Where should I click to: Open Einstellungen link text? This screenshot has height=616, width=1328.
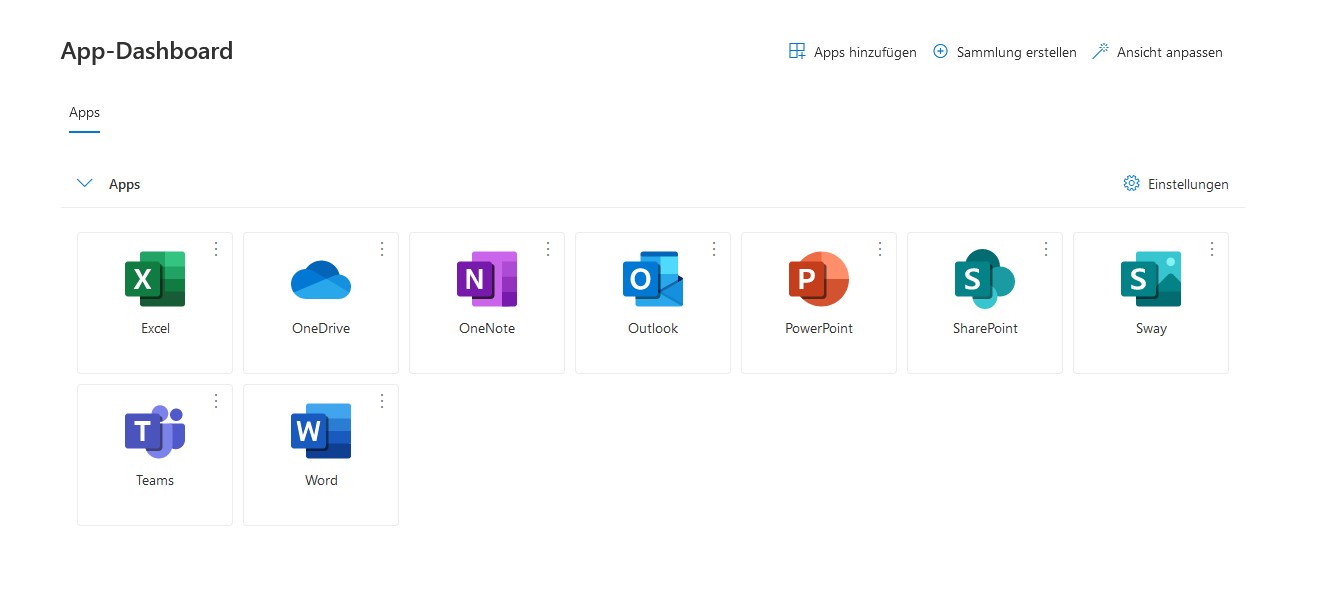pyautogui.click(x=1188, y=184)
